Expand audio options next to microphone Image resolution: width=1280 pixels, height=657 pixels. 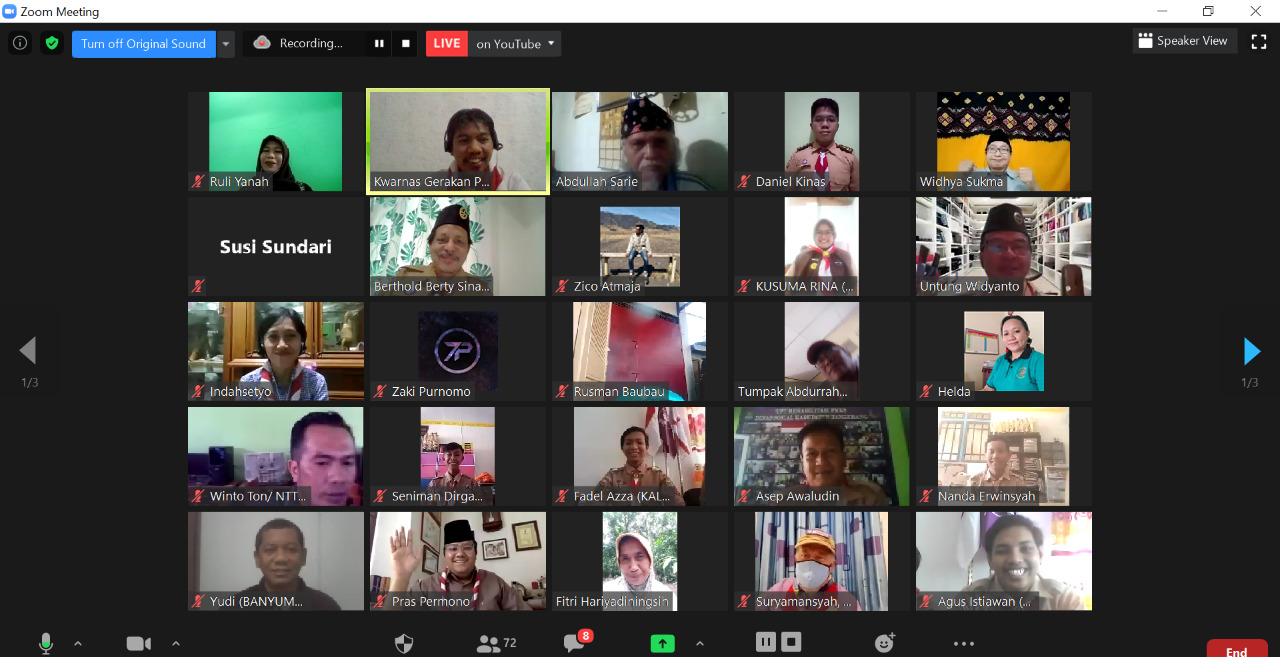point(78,643)
